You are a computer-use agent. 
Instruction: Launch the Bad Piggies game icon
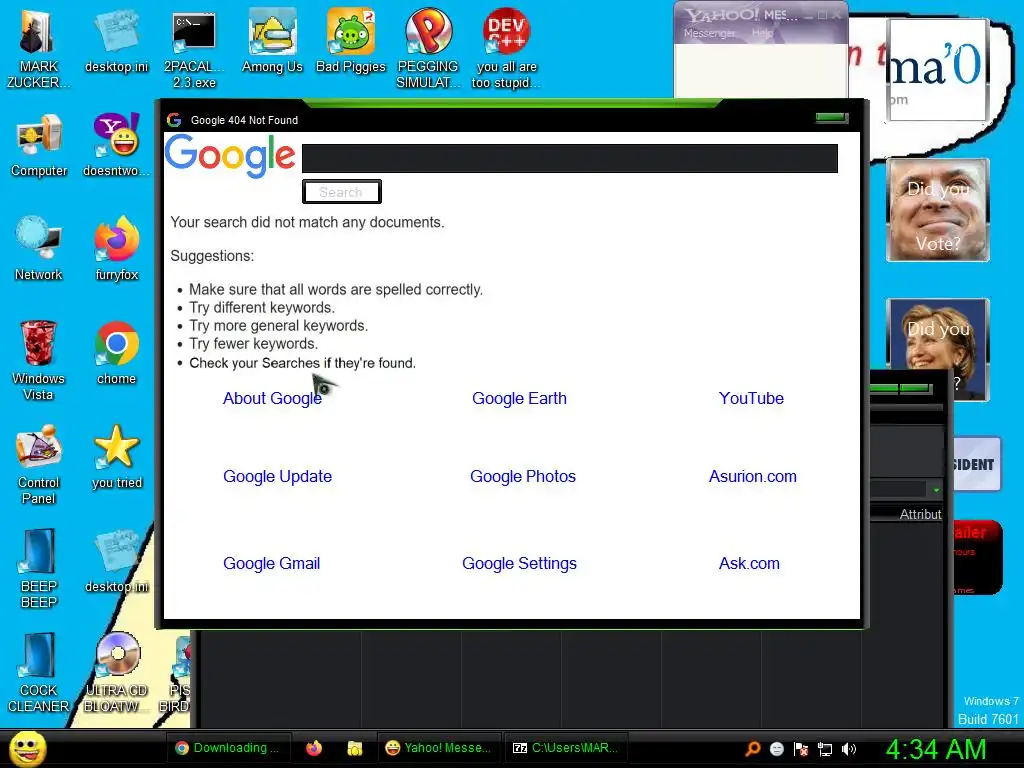[x=351, y=40]
